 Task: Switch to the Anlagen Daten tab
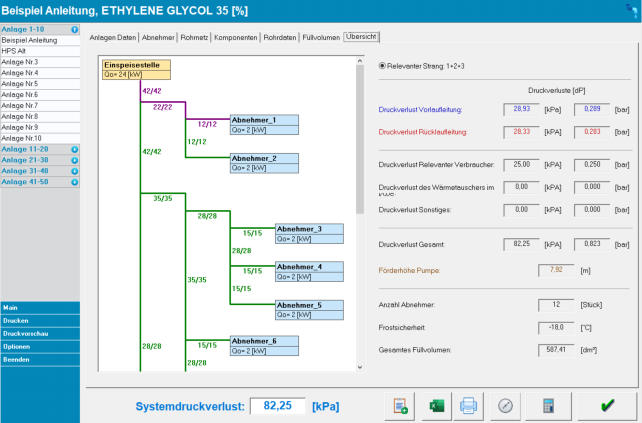(x=111, y=37)
